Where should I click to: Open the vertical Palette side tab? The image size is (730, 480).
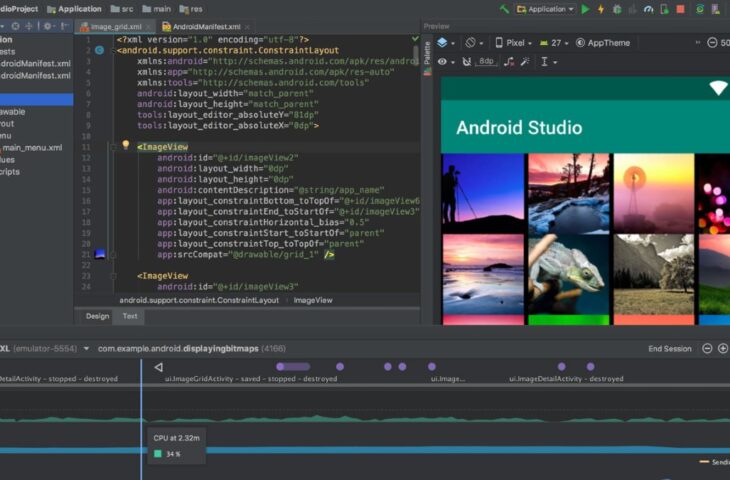click(427, 57)
